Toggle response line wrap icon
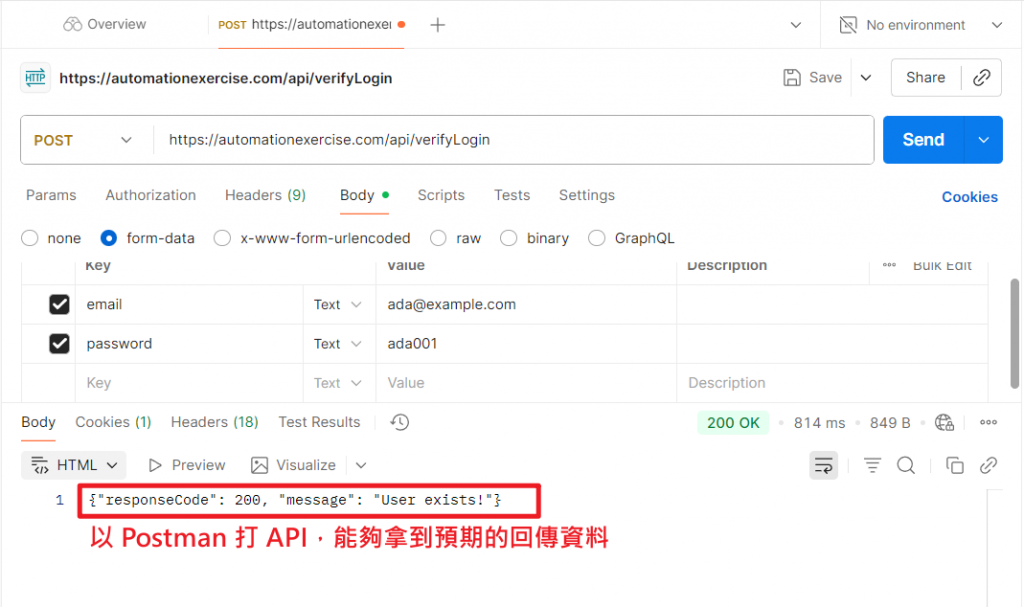Image resolution: width=1024 pixels, height=607 pixels. coord(824,465)
